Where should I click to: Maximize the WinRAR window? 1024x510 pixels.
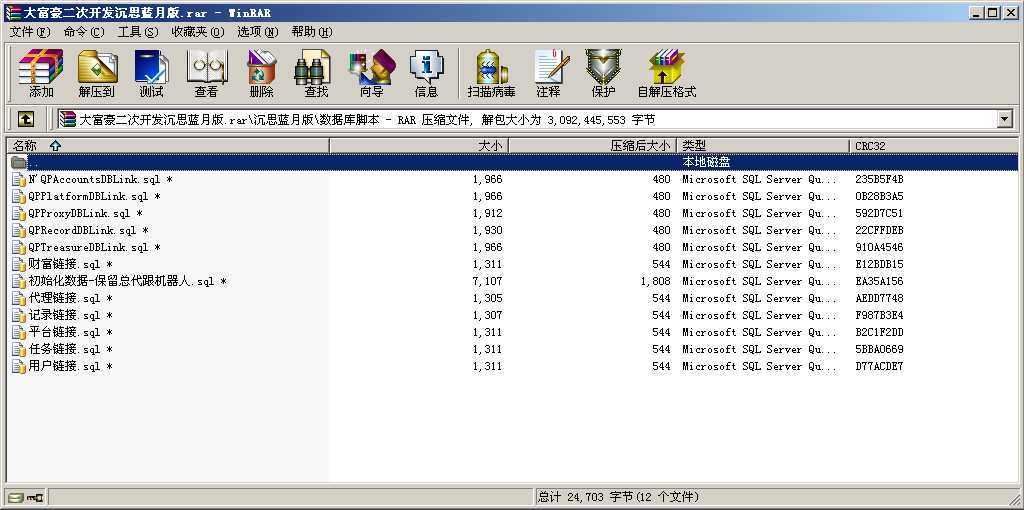click(993, 12)
